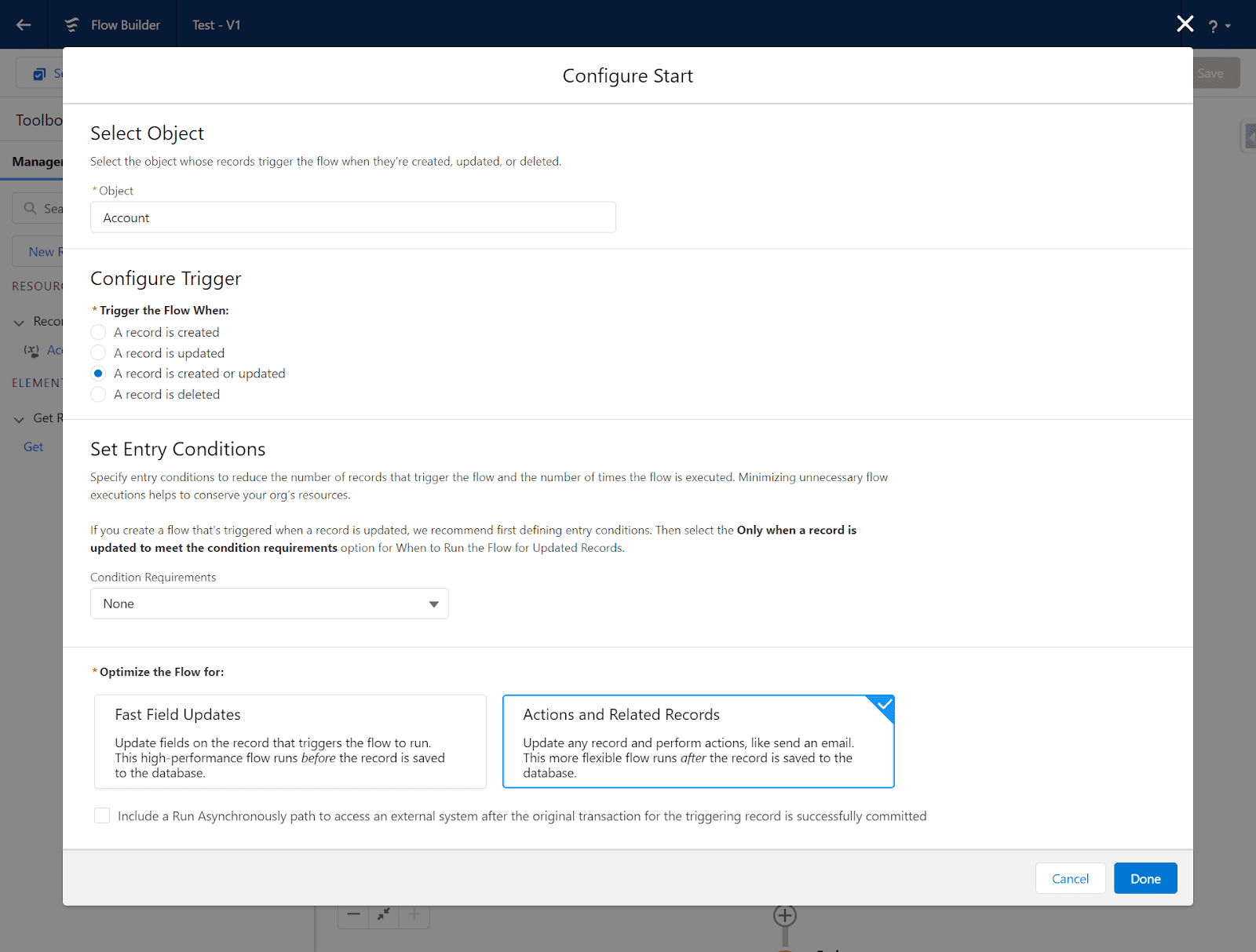The image size is (1256, 952).
Task: Click the search magnifier icon in Toolbox
Action: [31, 209]
